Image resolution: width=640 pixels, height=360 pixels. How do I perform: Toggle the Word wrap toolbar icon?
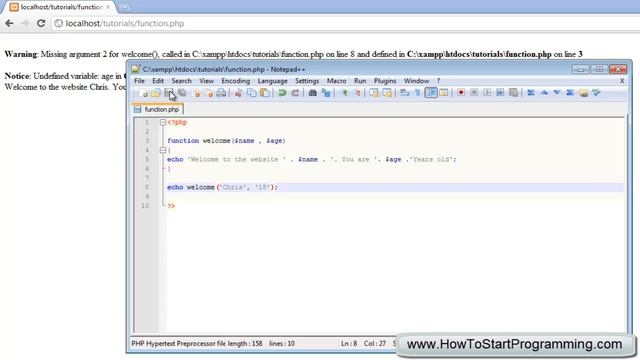tap(404, 93)
